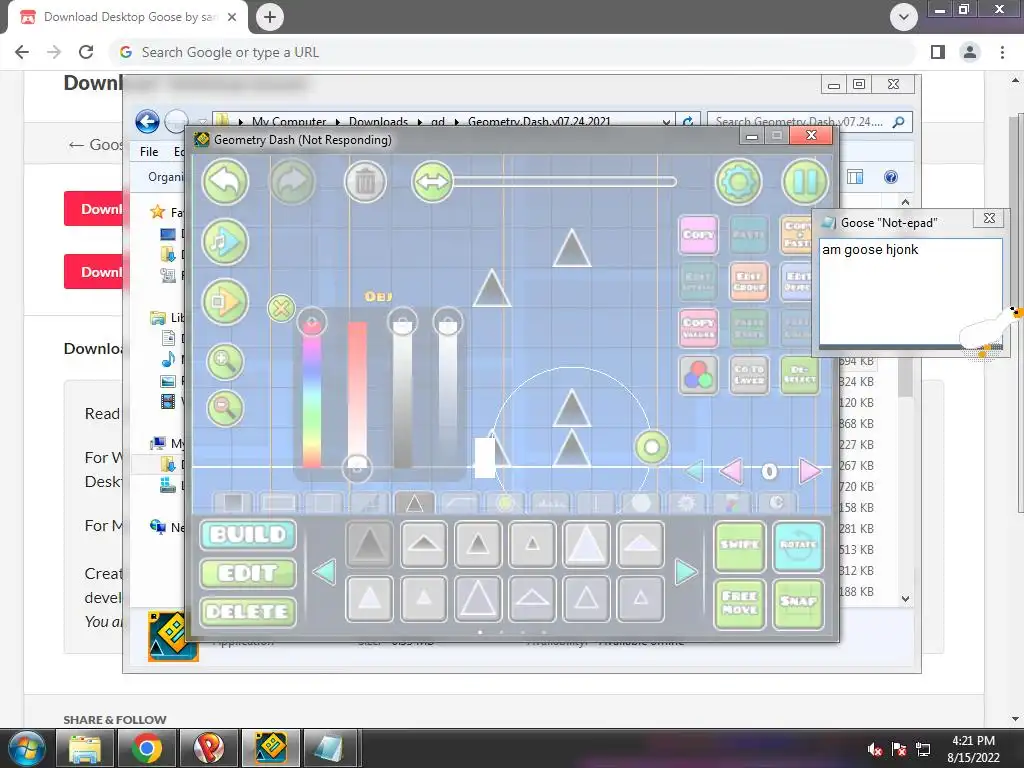Start music playback with the note-play icon

[225, 242]
